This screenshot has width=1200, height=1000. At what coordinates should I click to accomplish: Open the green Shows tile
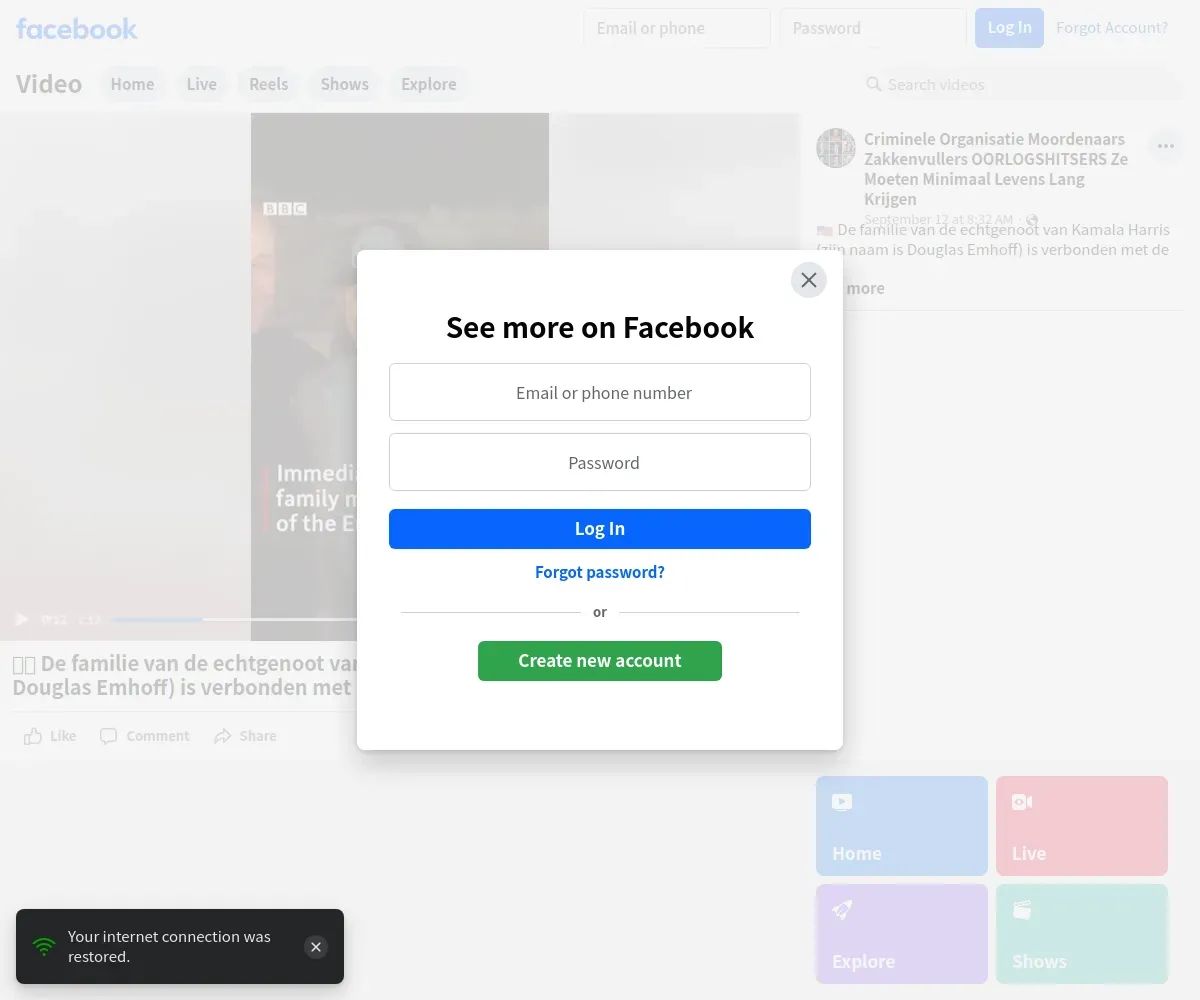(1082, 934)
